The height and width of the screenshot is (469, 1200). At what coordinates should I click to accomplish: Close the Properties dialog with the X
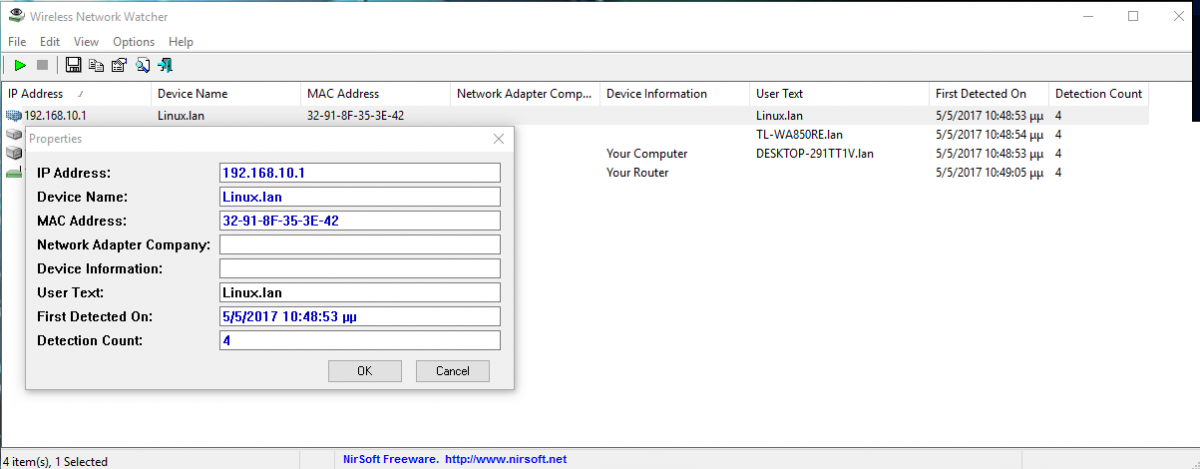(498, 139)
